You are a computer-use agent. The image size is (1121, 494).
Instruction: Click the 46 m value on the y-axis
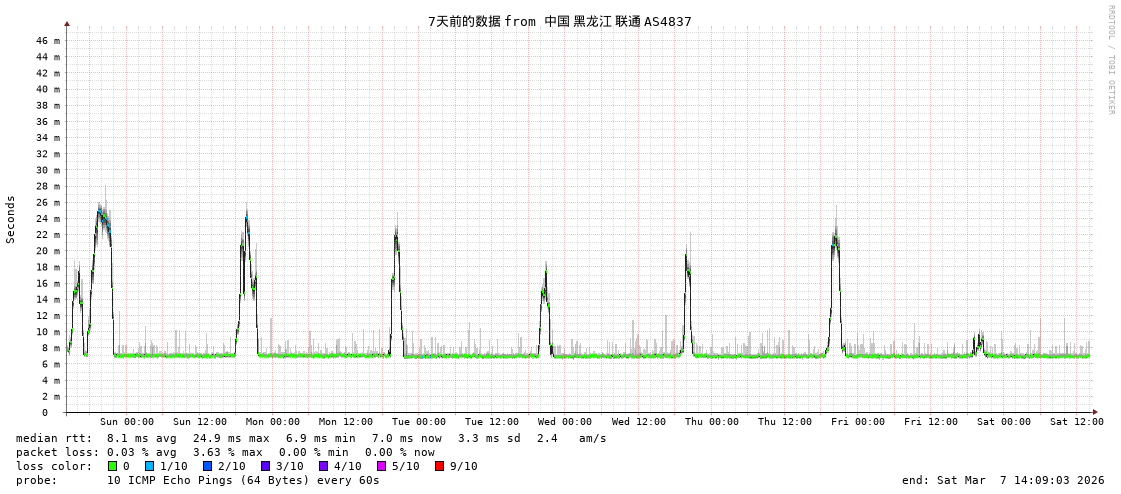pos(48,41)
